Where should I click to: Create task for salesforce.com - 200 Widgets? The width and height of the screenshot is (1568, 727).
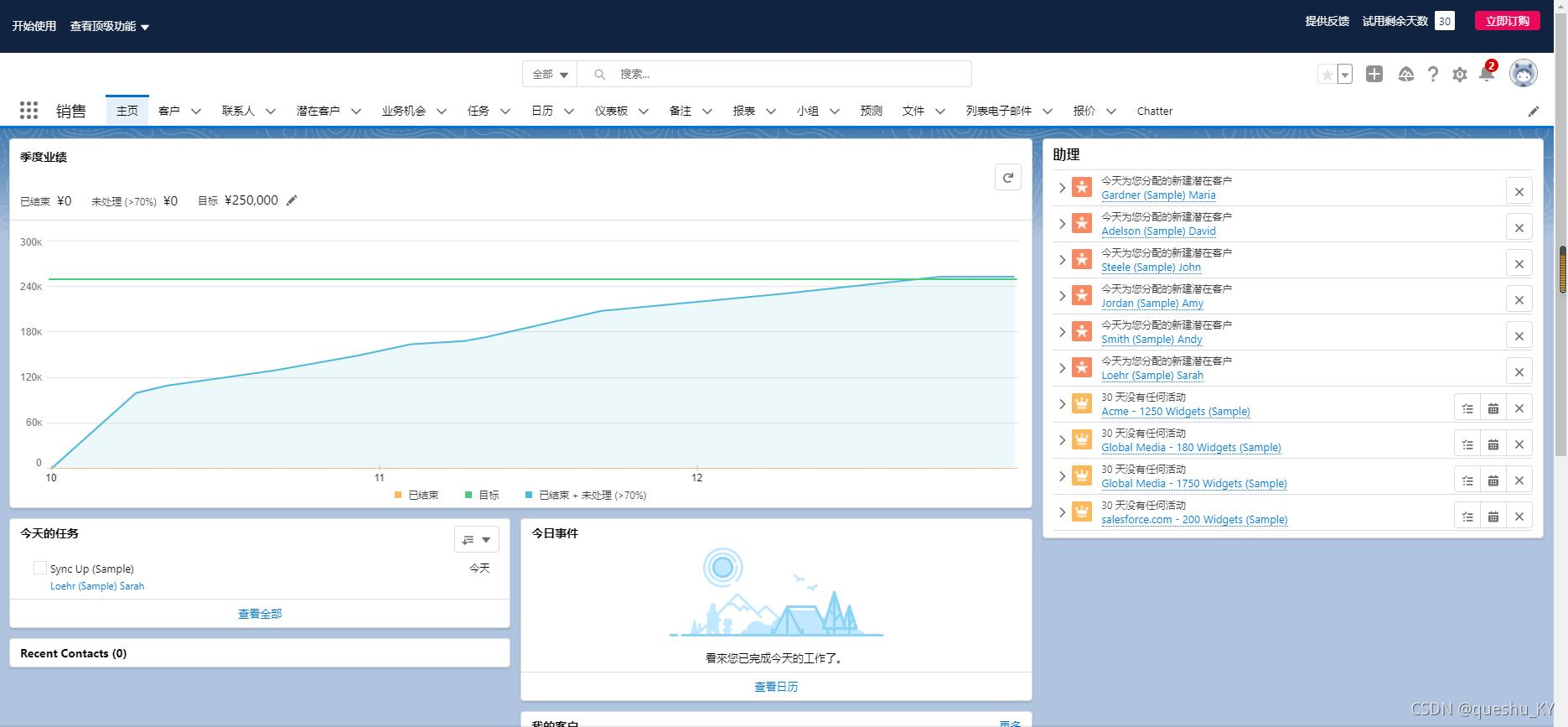coord(1467,516)
